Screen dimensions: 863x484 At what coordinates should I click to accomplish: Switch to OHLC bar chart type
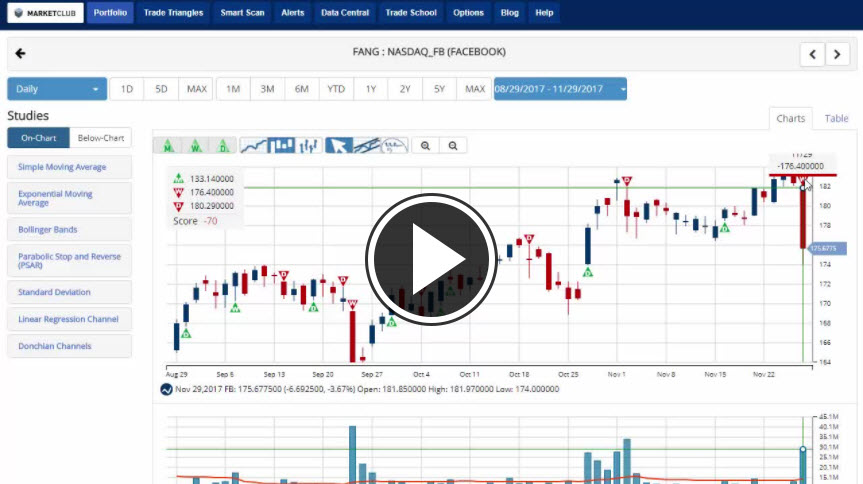pyautogui.click(x=308, y=146)
